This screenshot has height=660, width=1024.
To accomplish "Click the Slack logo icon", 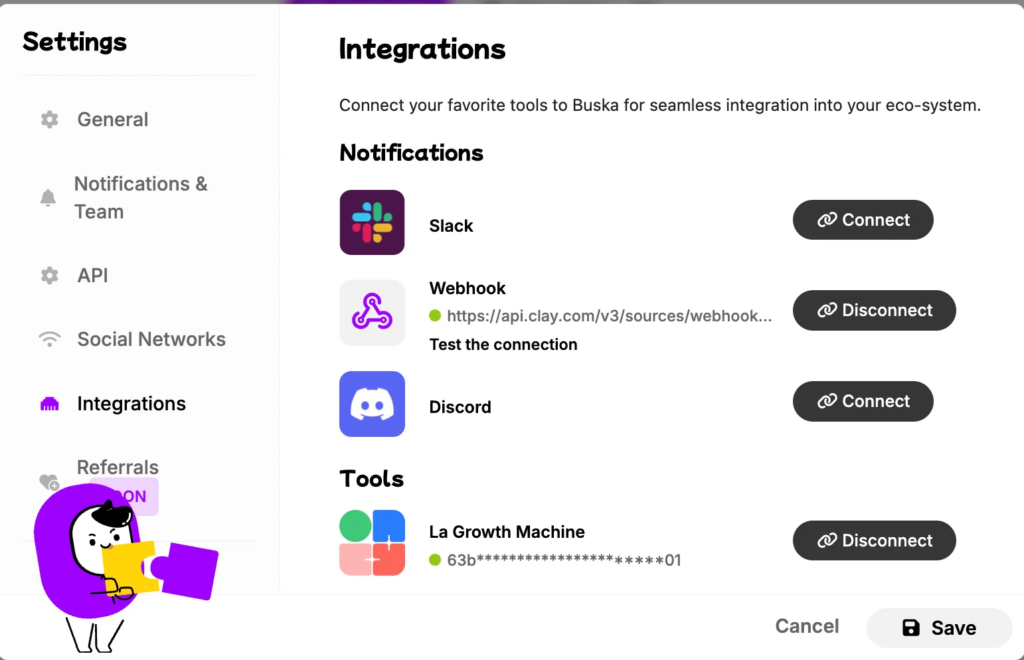I will coord(372,222).
